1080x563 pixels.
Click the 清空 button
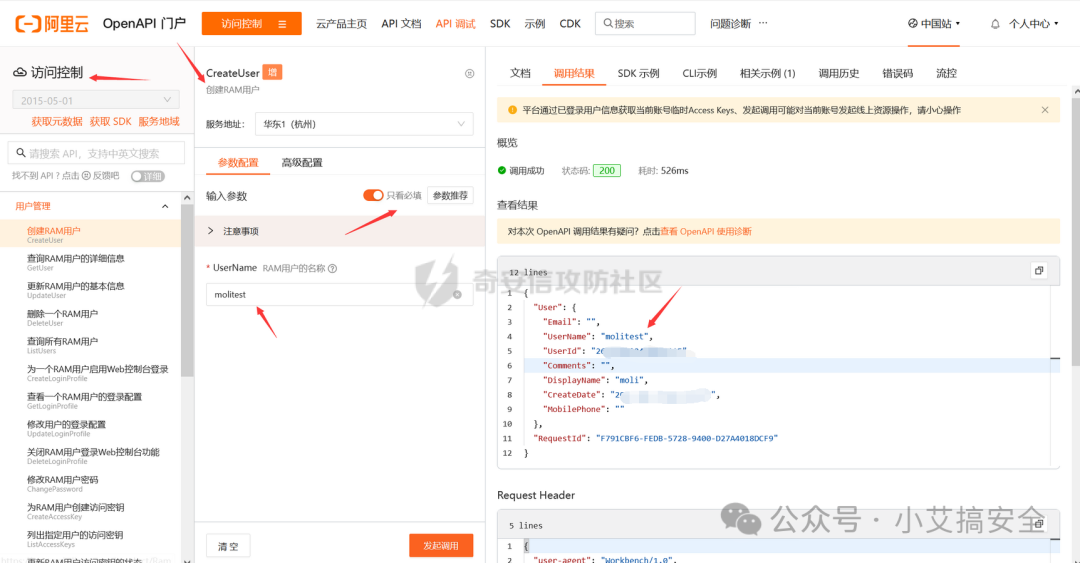(228, 546)
